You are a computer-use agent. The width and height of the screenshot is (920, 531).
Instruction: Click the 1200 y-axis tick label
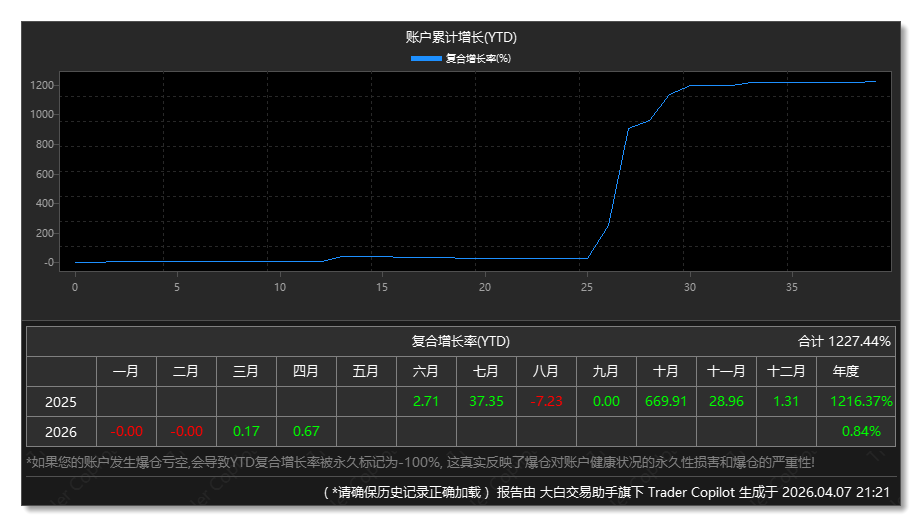coord(41,84)
